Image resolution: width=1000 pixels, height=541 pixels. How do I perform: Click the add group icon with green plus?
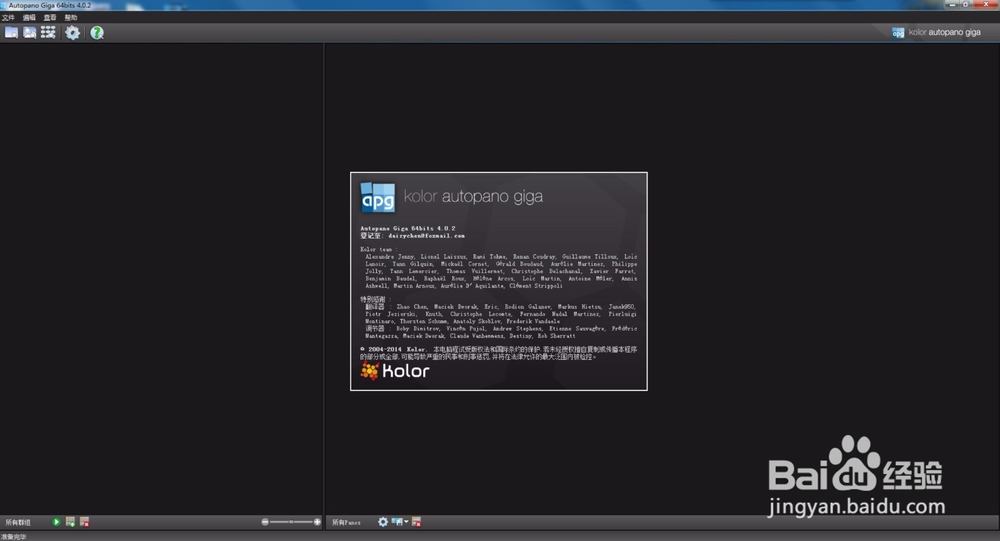pos(70,522)
